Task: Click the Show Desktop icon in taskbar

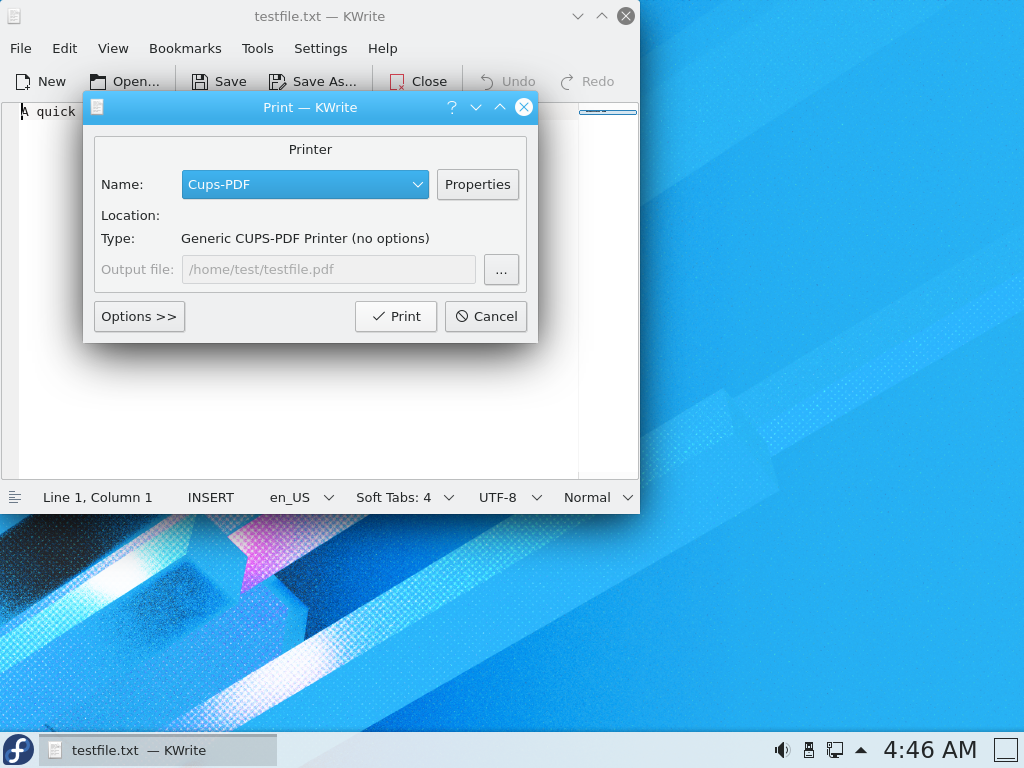Action: pyautogui.click(x=1006, y=750)
